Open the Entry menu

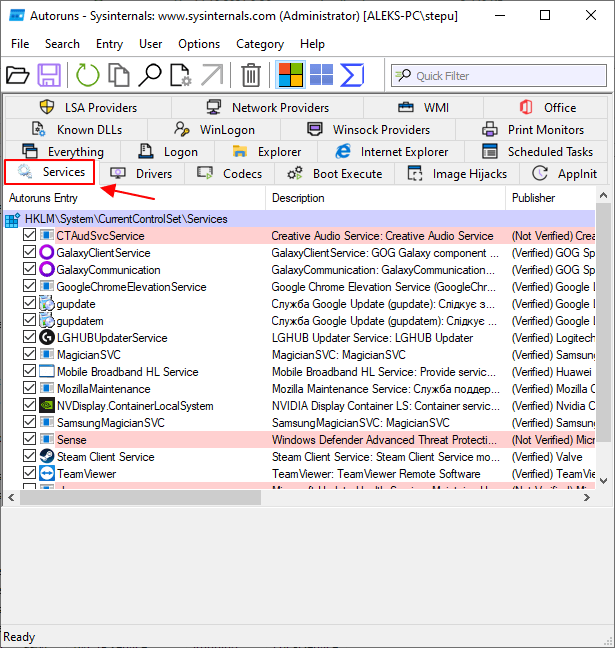pyautogui.click(x=110, y=44)
